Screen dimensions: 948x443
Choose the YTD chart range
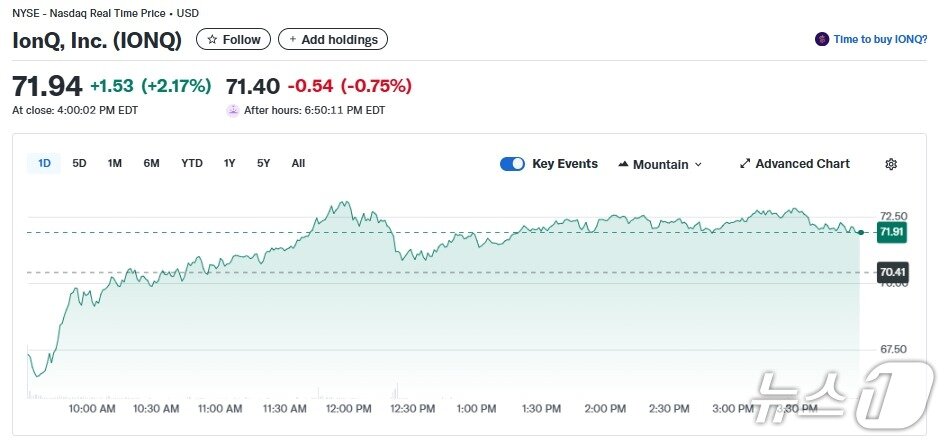coord(192,163)
